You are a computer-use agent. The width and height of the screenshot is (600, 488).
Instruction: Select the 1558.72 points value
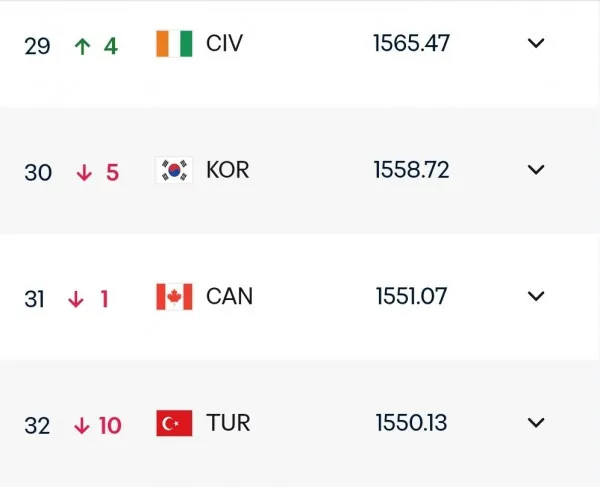[411, 170]
